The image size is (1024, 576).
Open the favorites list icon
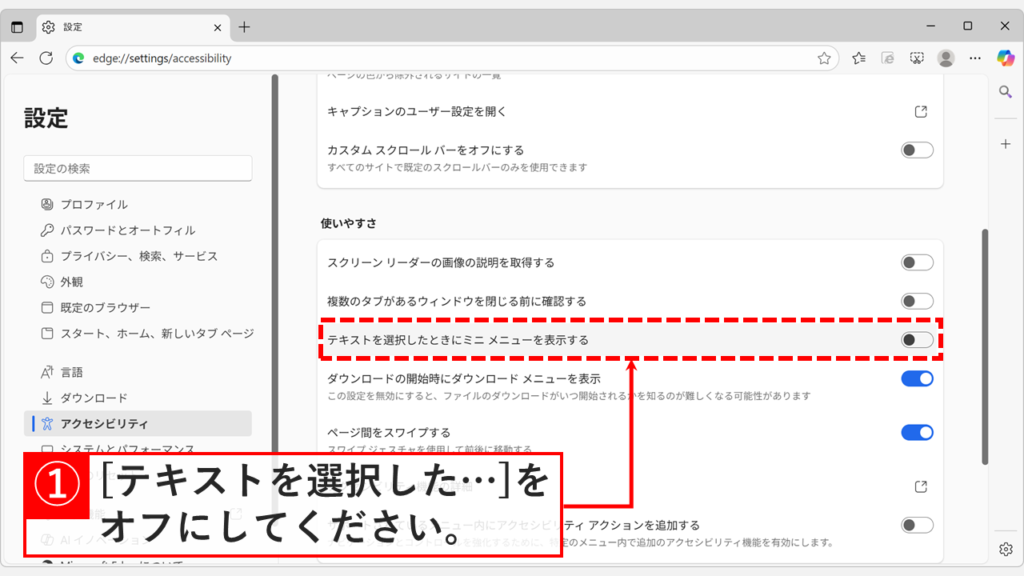point(857,58)
